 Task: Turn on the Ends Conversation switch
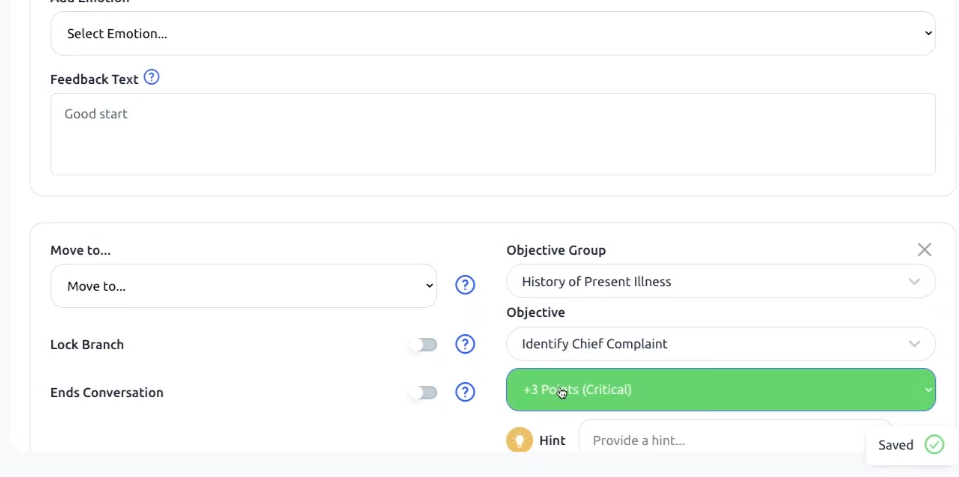pos(424,393)
